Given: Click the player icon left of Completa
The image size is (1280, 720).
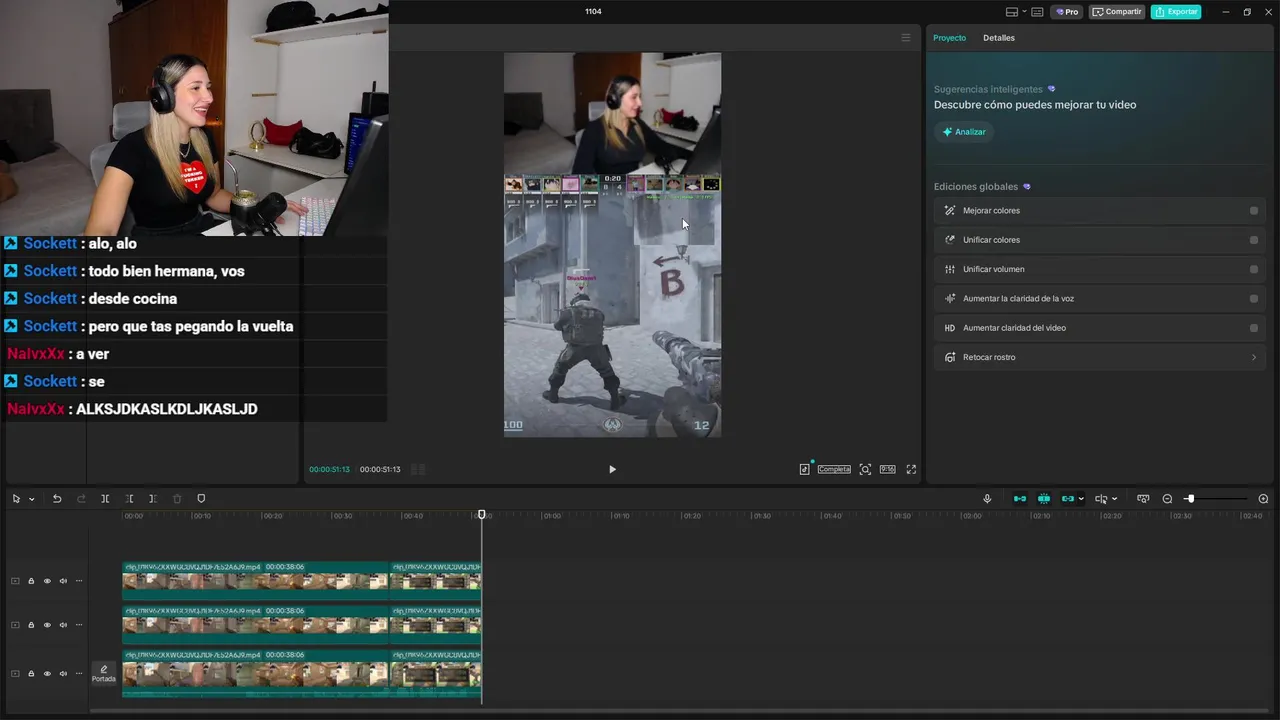Looking at the screenshot, I should (x=804, y=469).
